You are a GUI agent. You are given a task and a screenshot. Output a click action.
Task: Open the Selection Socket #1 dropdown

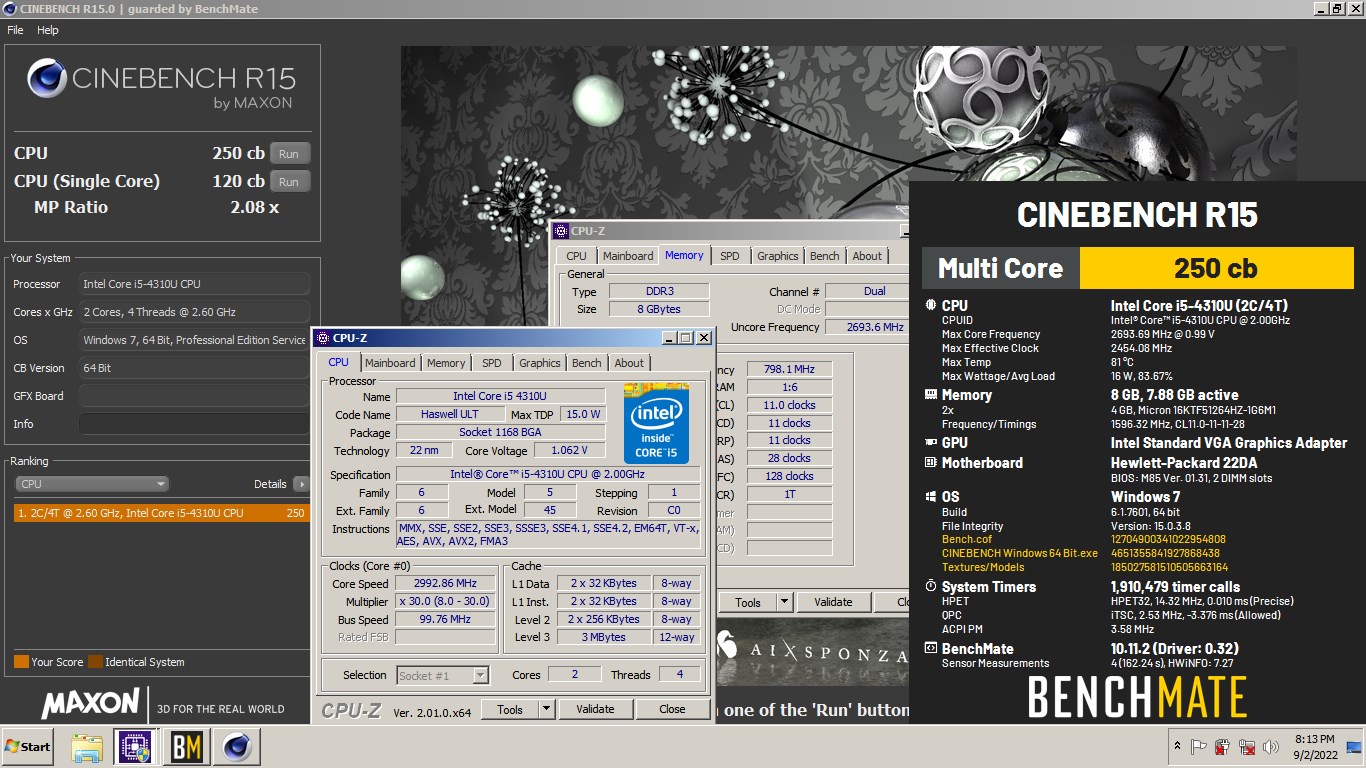tap(442, 675)
